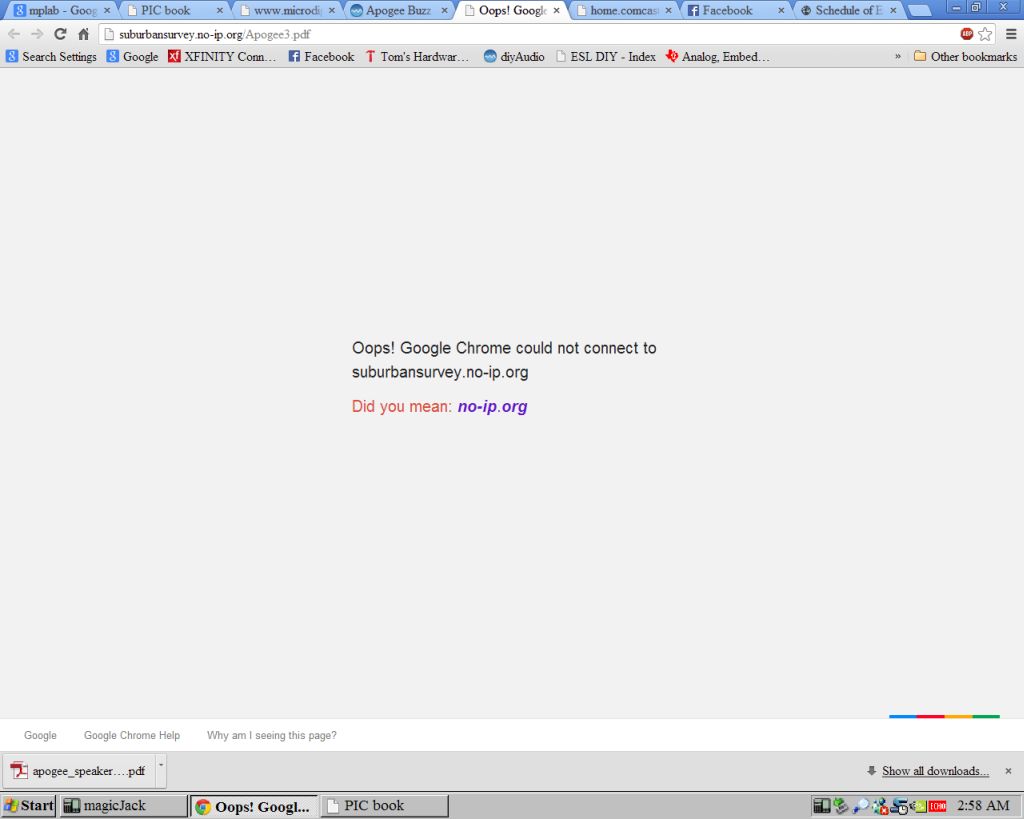Click the magnifier system tray icon

(861, 807)
